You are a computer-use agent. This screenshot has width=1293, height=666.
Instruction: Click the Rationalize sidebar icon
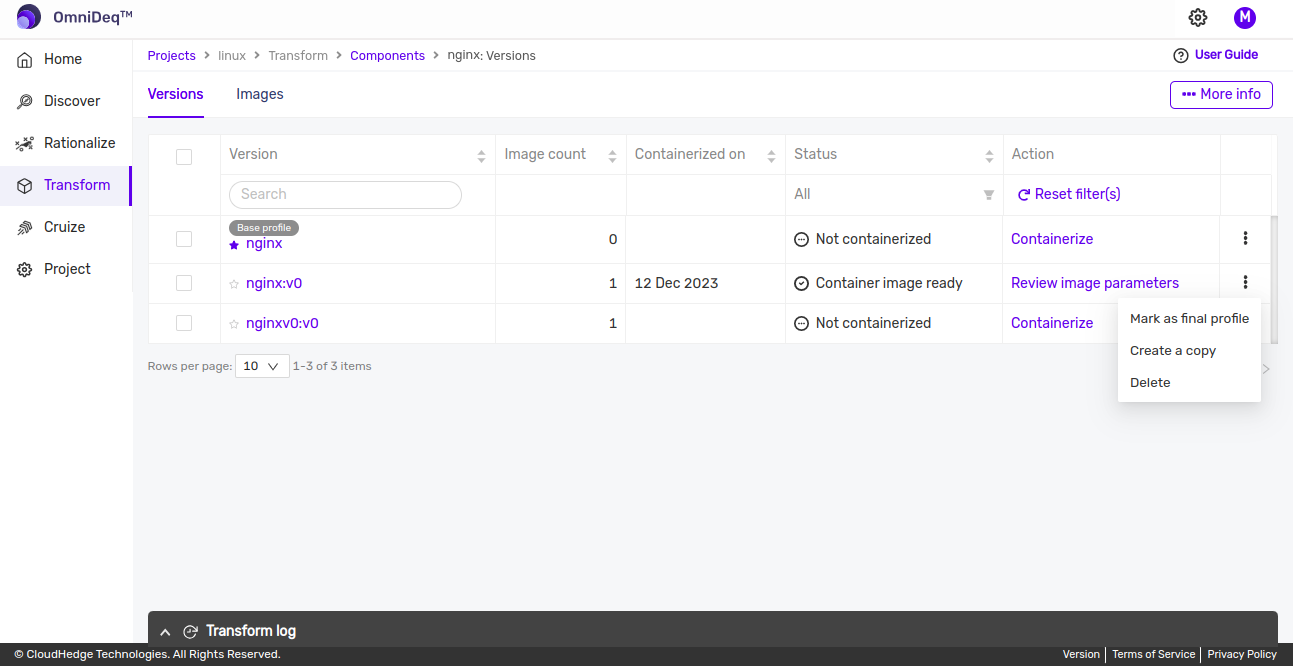coord(25,143)
